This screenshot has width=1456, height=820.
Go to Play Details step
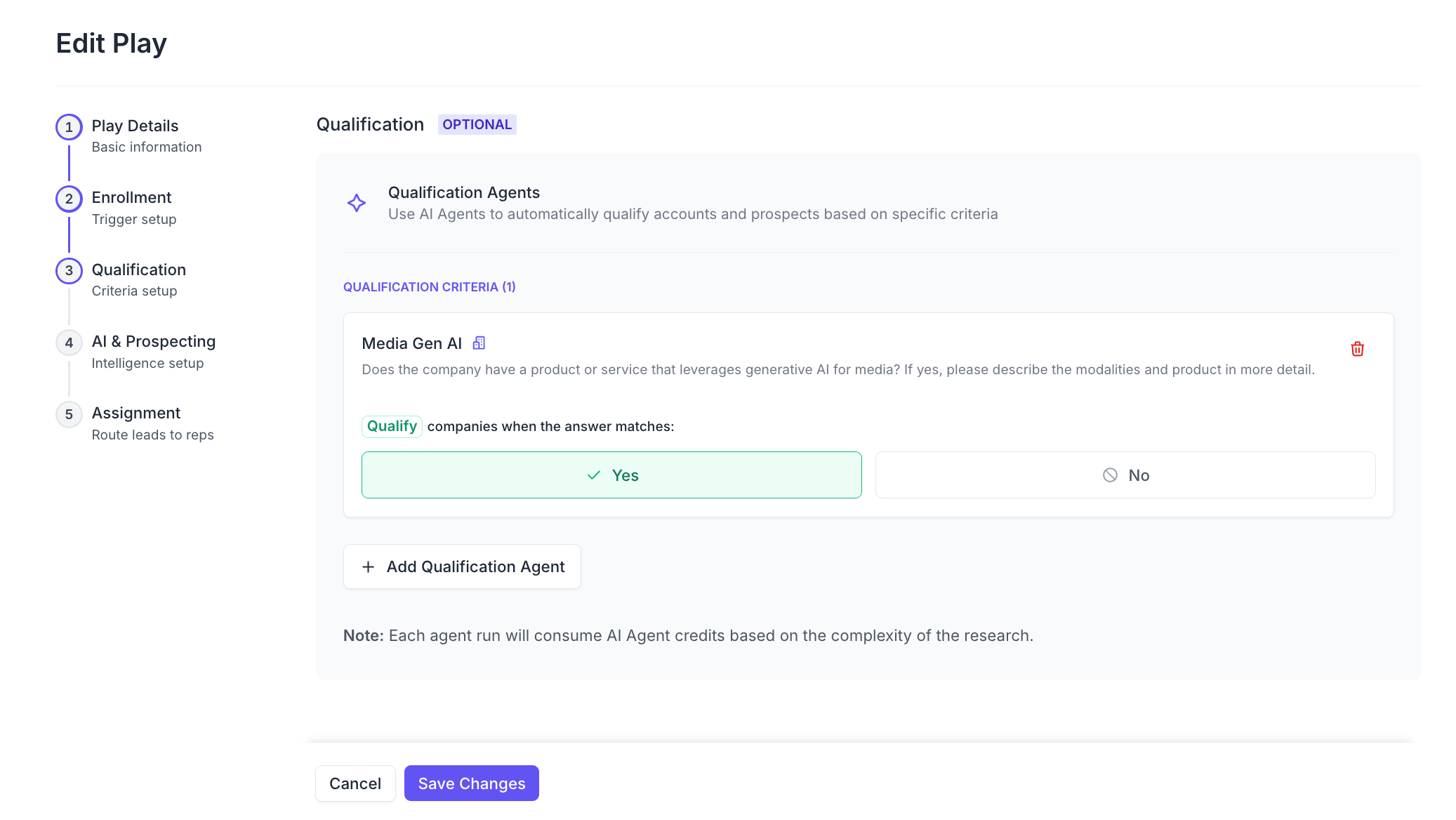[x=135, y=126]
